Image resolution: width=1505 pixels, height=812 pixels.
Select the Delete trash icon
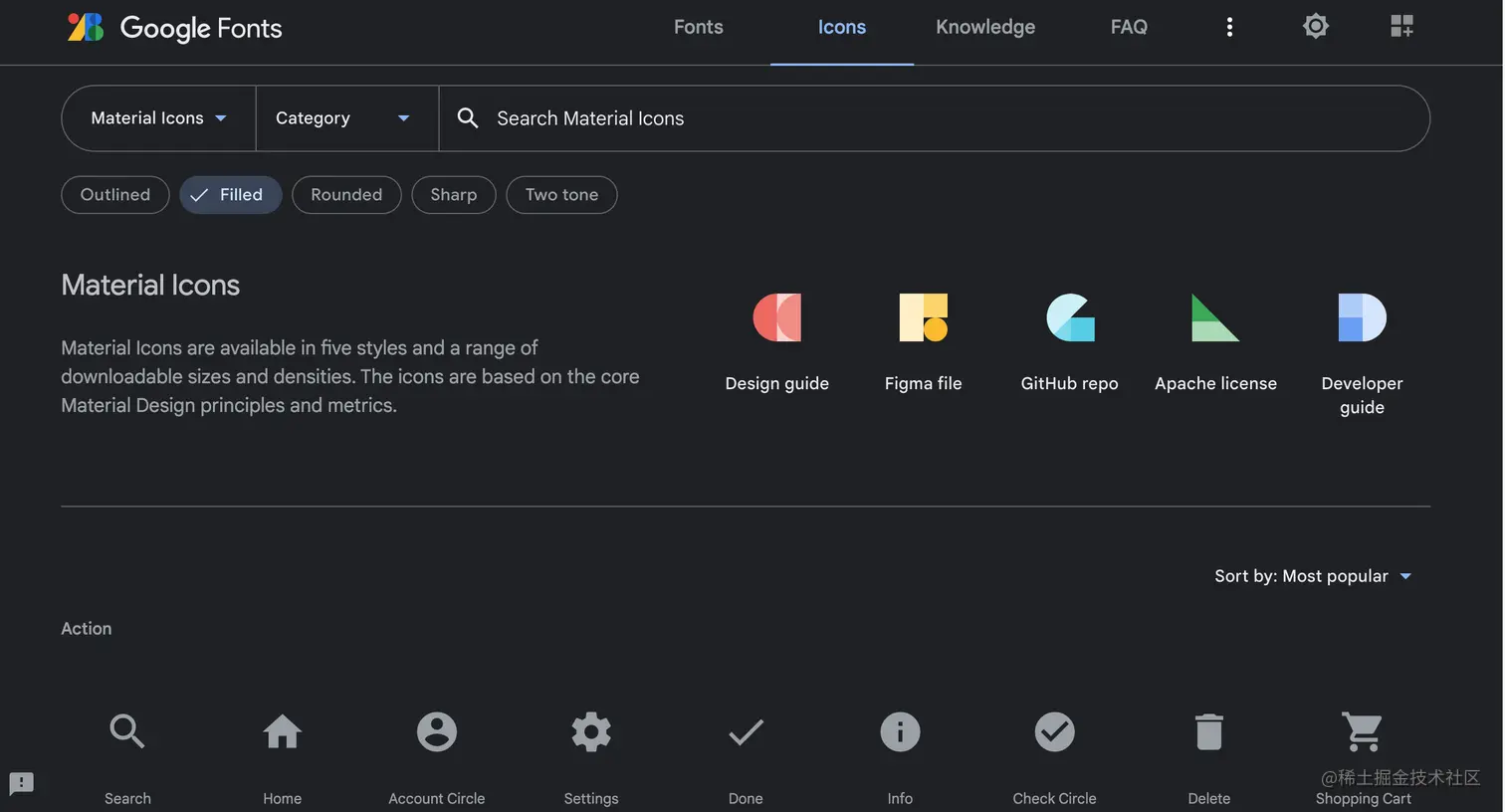click(x=1209, y=731)
